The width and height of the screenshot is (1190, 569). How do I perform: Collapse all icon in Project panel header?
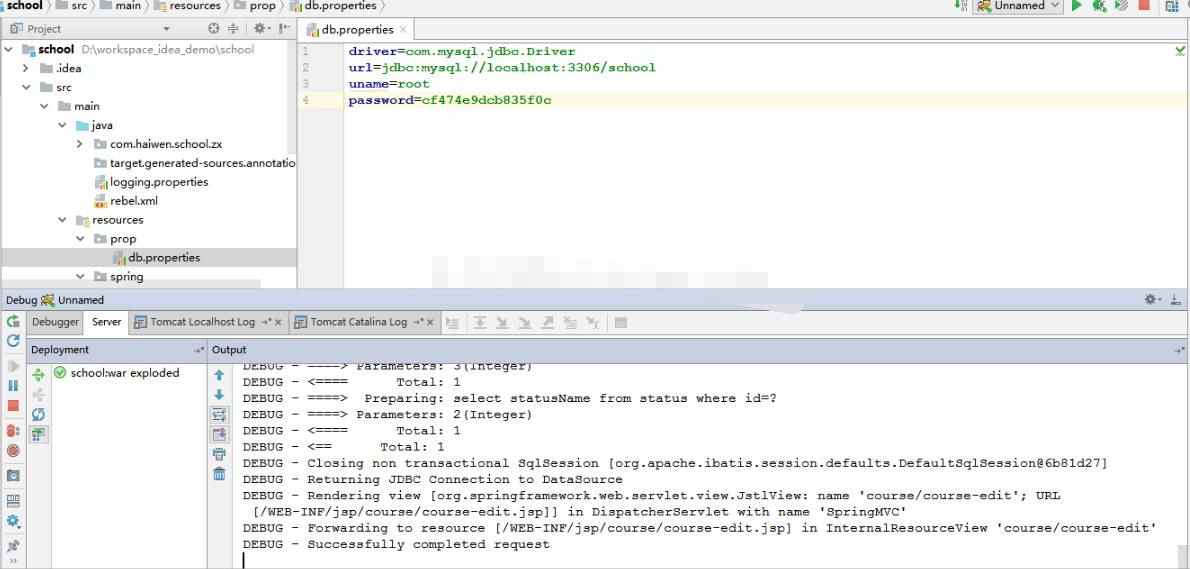click(233, 29)
